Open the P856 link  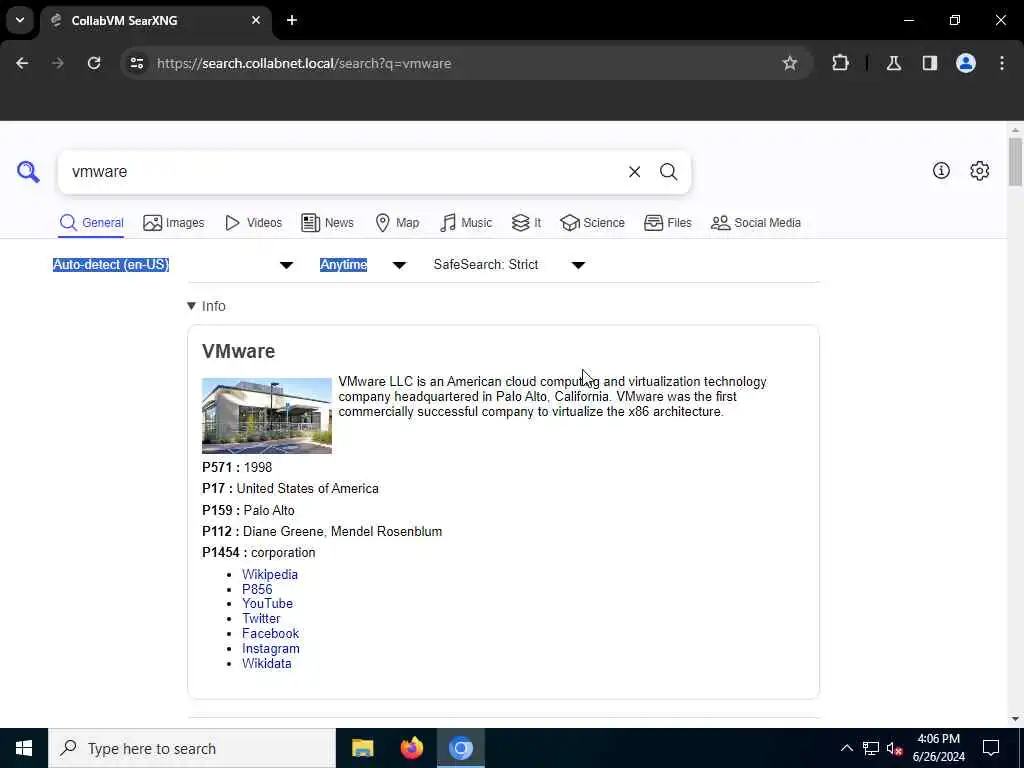(257, 589)
